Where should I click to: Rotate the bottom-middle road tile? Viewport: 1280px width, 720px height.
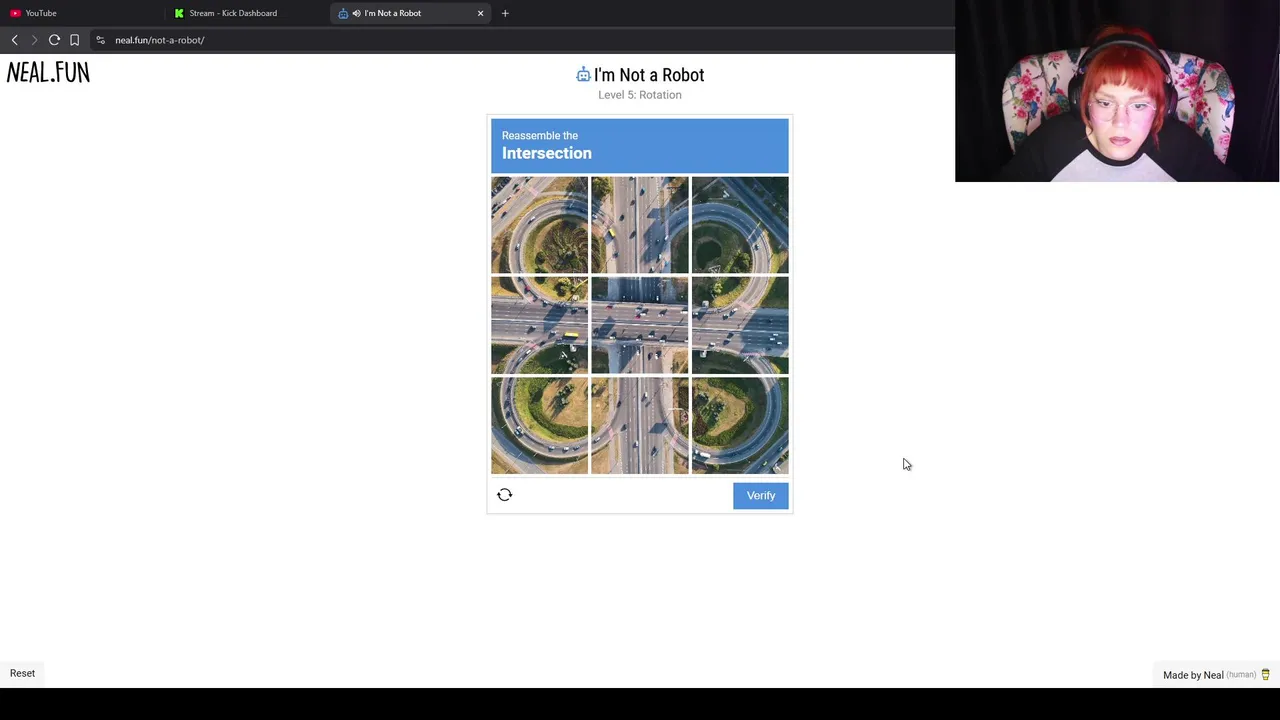[640, 425]
